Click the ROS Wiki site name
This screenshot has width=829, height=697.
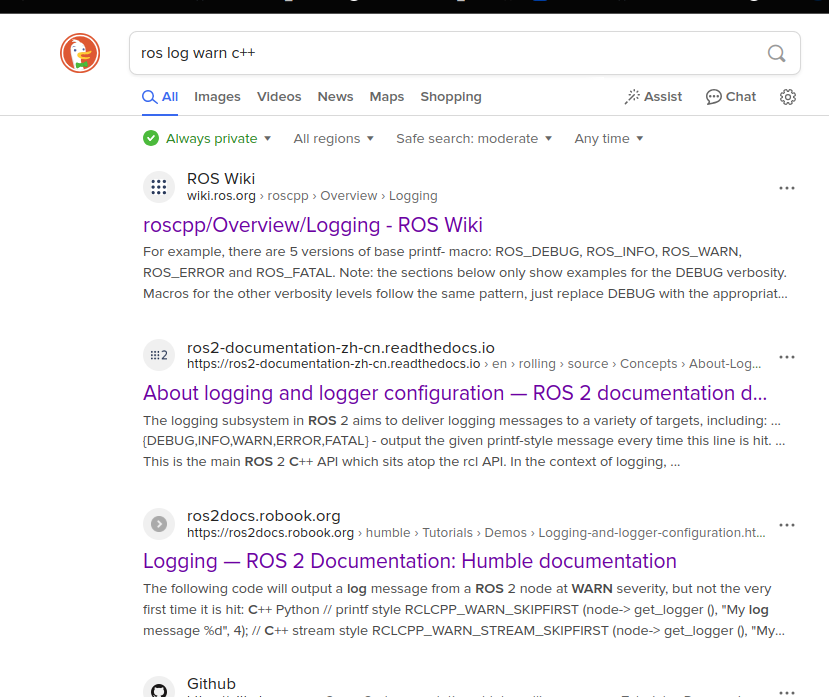pos(221,179)
